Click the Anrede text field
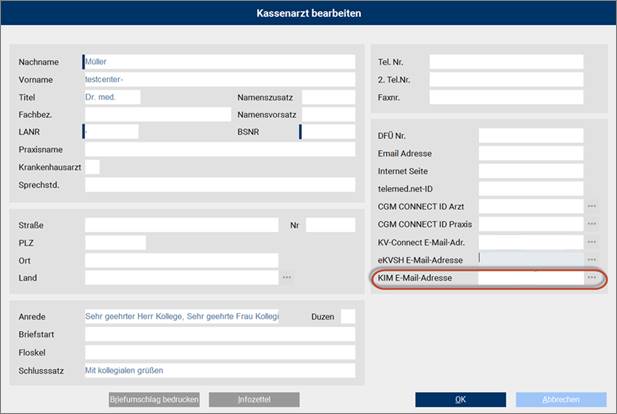 click(182, 316)
